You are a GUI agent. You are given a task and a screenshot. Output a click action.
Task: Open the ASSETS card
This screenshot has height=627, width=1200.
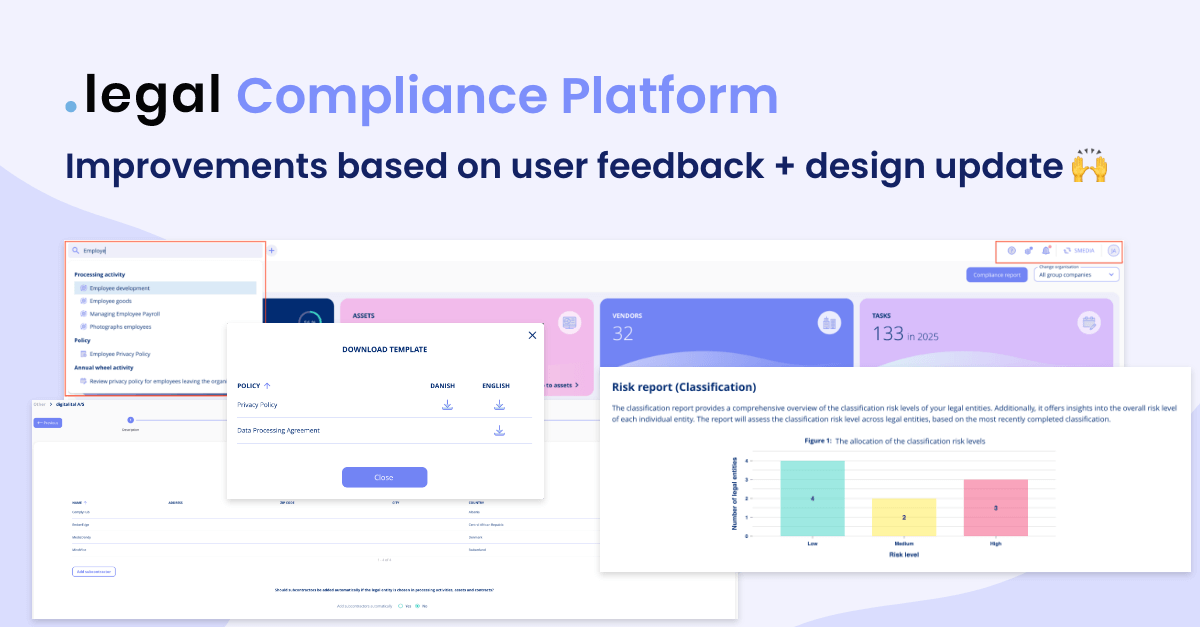pos(465,347)
